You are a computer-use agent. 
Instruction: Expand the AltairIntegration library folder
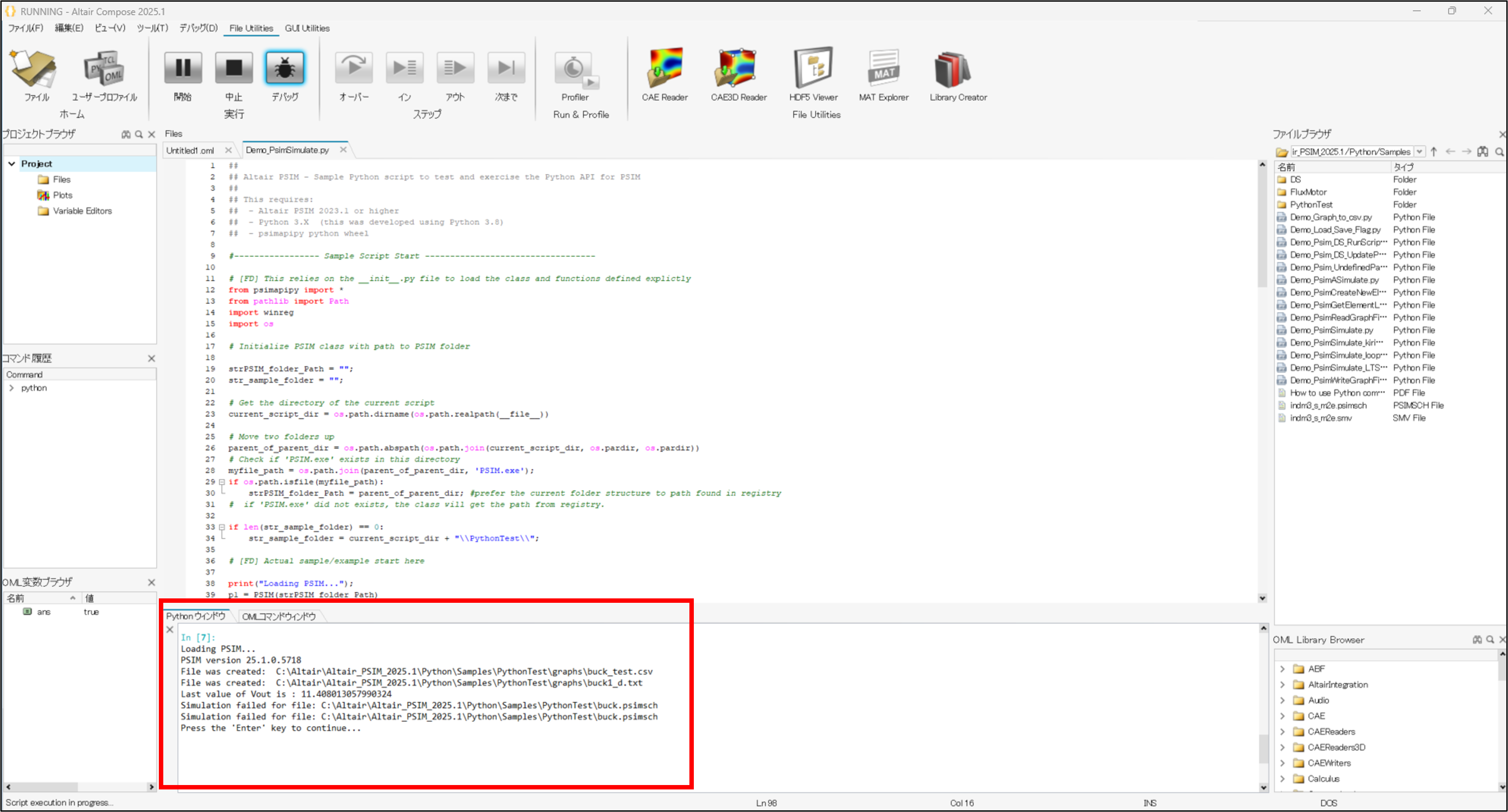point(1282,685)
